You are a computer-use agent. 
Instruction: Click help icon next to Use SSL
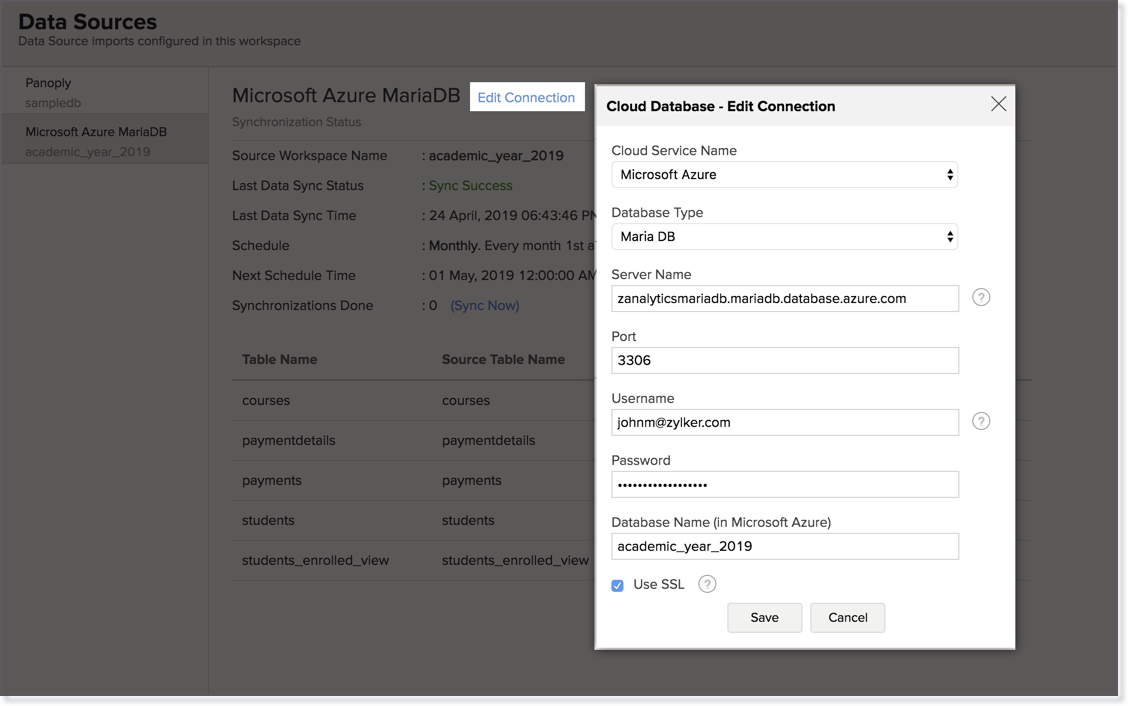(707, 584)
